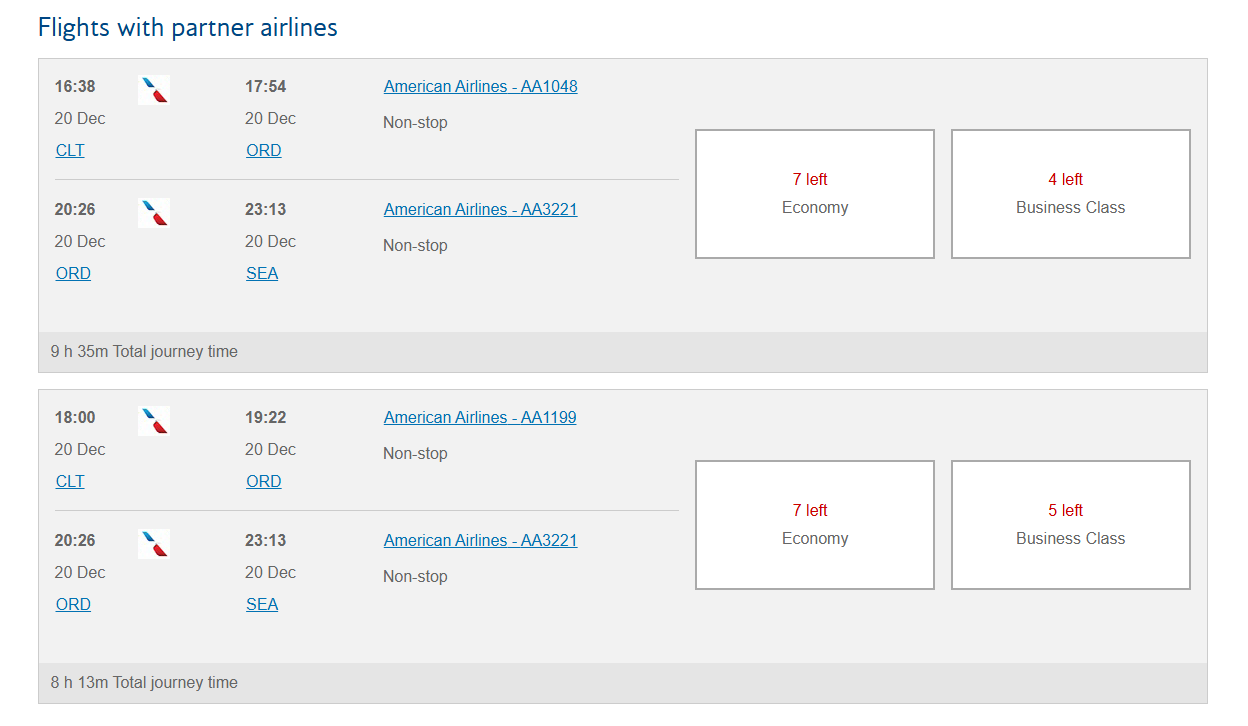Open American Airlines - AA1048 flight details
This screenshot has width=1248, height=726.
(x=480, y=86)
